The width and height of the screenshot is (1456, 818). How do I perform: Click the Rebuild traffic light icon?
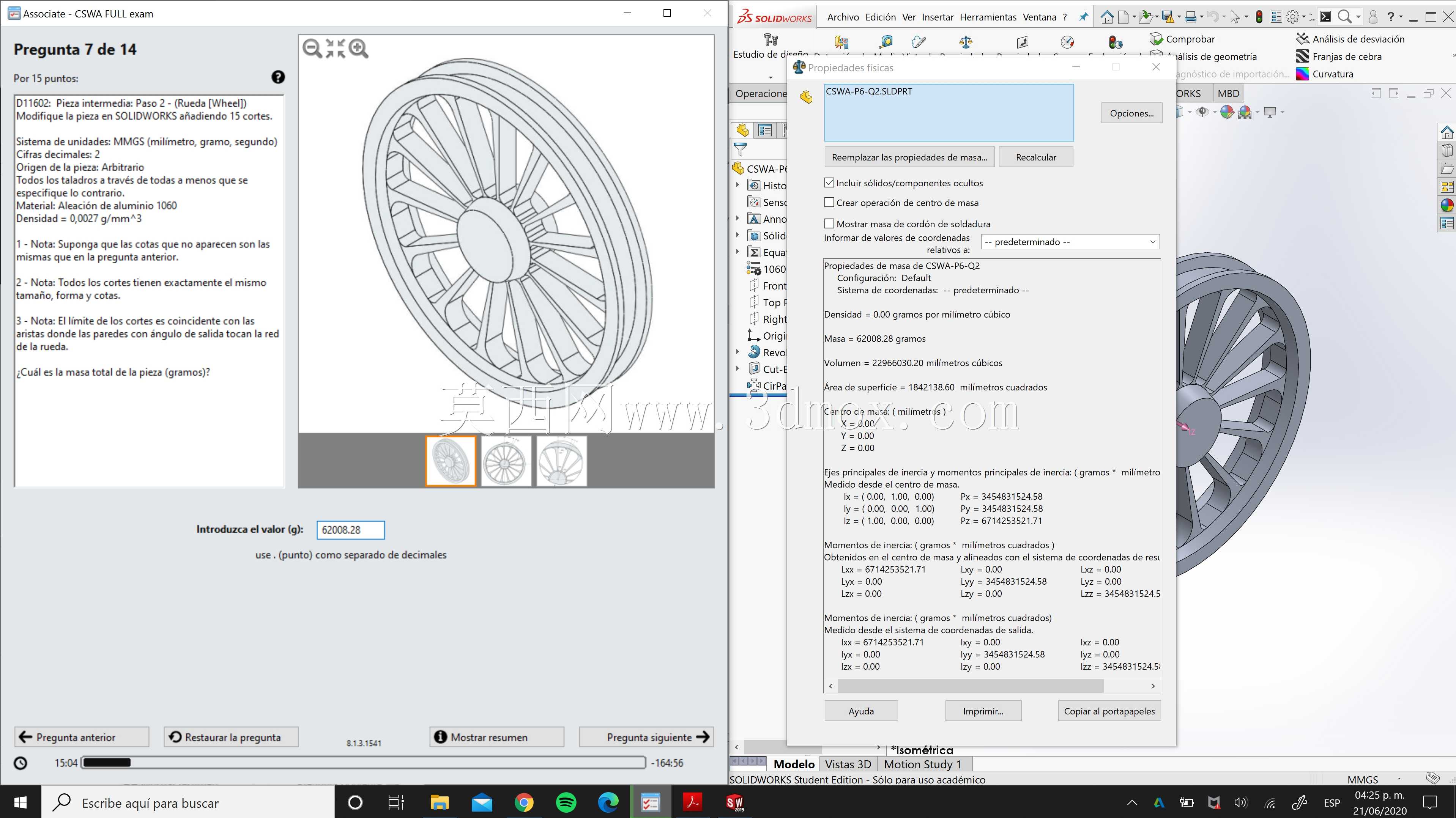[1259, 17]
